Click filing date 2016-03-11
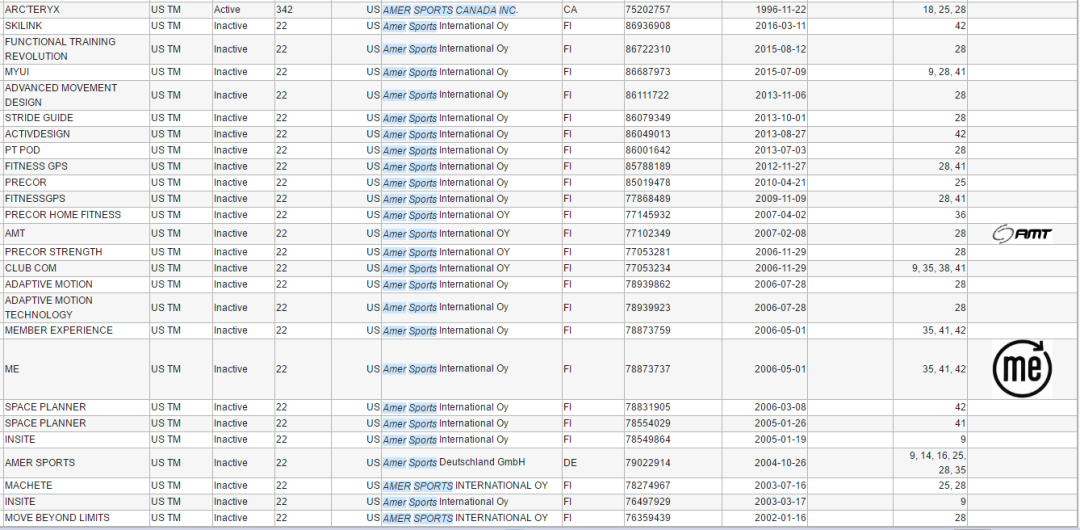This screenshot has width=1080, height=530. 779,26
